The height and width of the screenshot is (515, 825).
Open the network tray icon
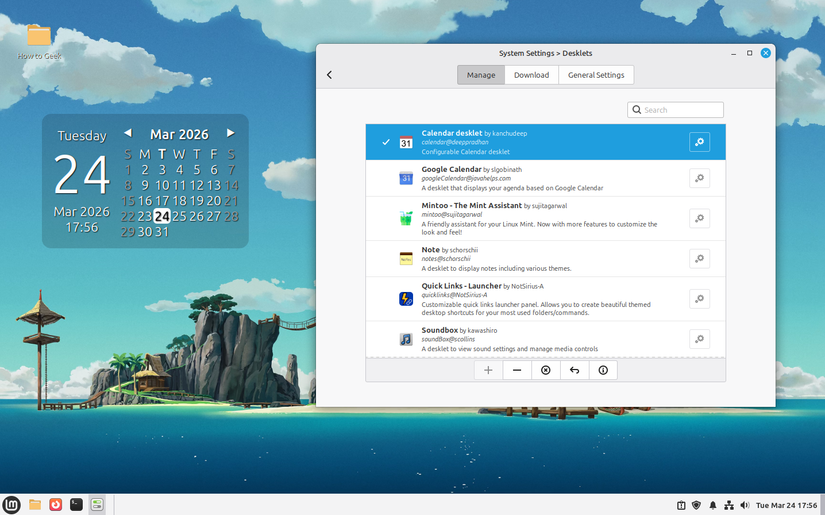click(729, 505)
